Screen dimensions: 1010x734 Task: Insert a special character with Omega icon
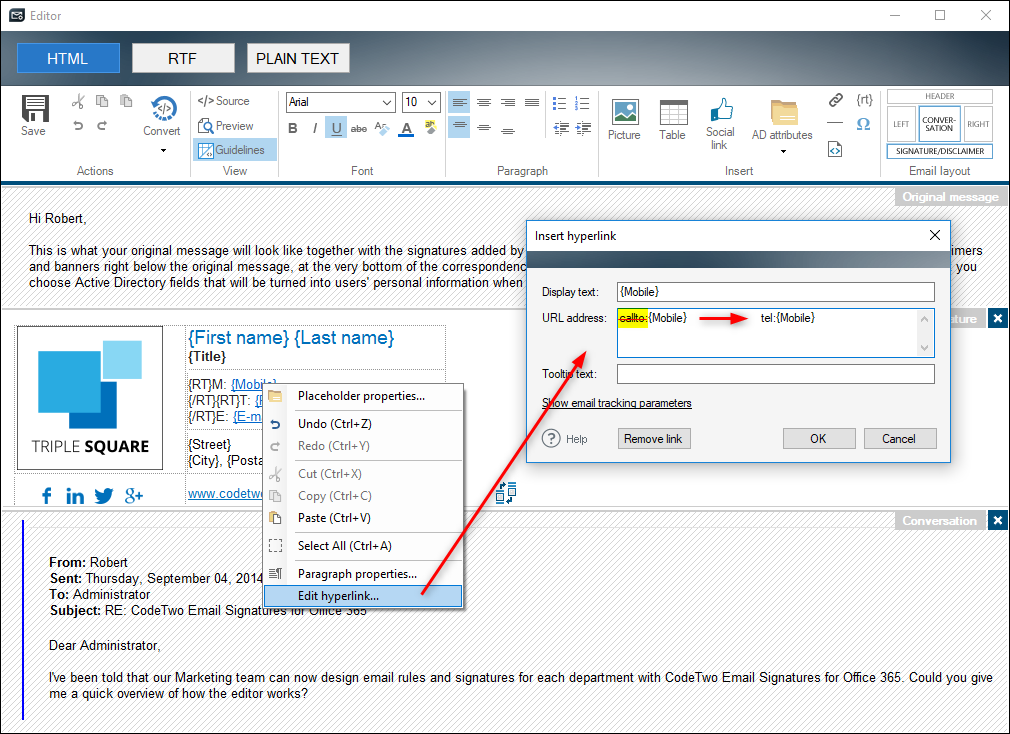[864, 124]
